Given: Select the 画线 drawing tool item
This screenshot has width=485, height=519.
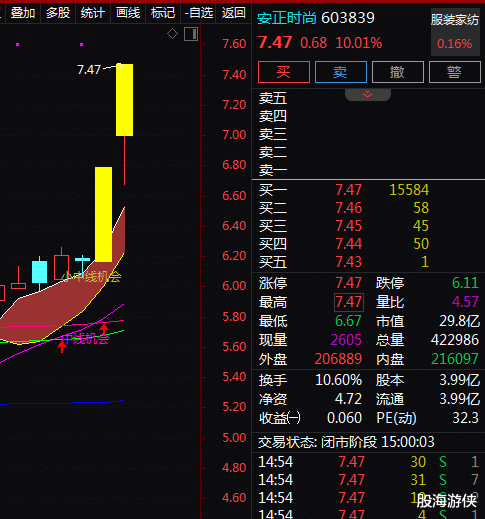Looking at the screenshot, I should point(128,13).
